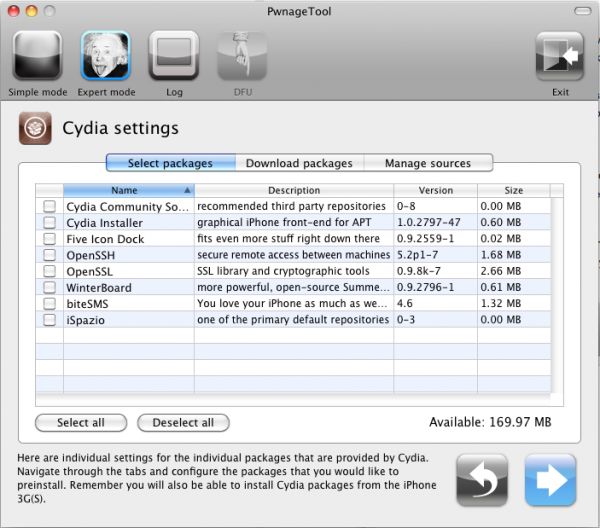Click the Cydia settings logo icon
Image resolution: width=600 pixels, height=528 pixels.
click(35, 128)
